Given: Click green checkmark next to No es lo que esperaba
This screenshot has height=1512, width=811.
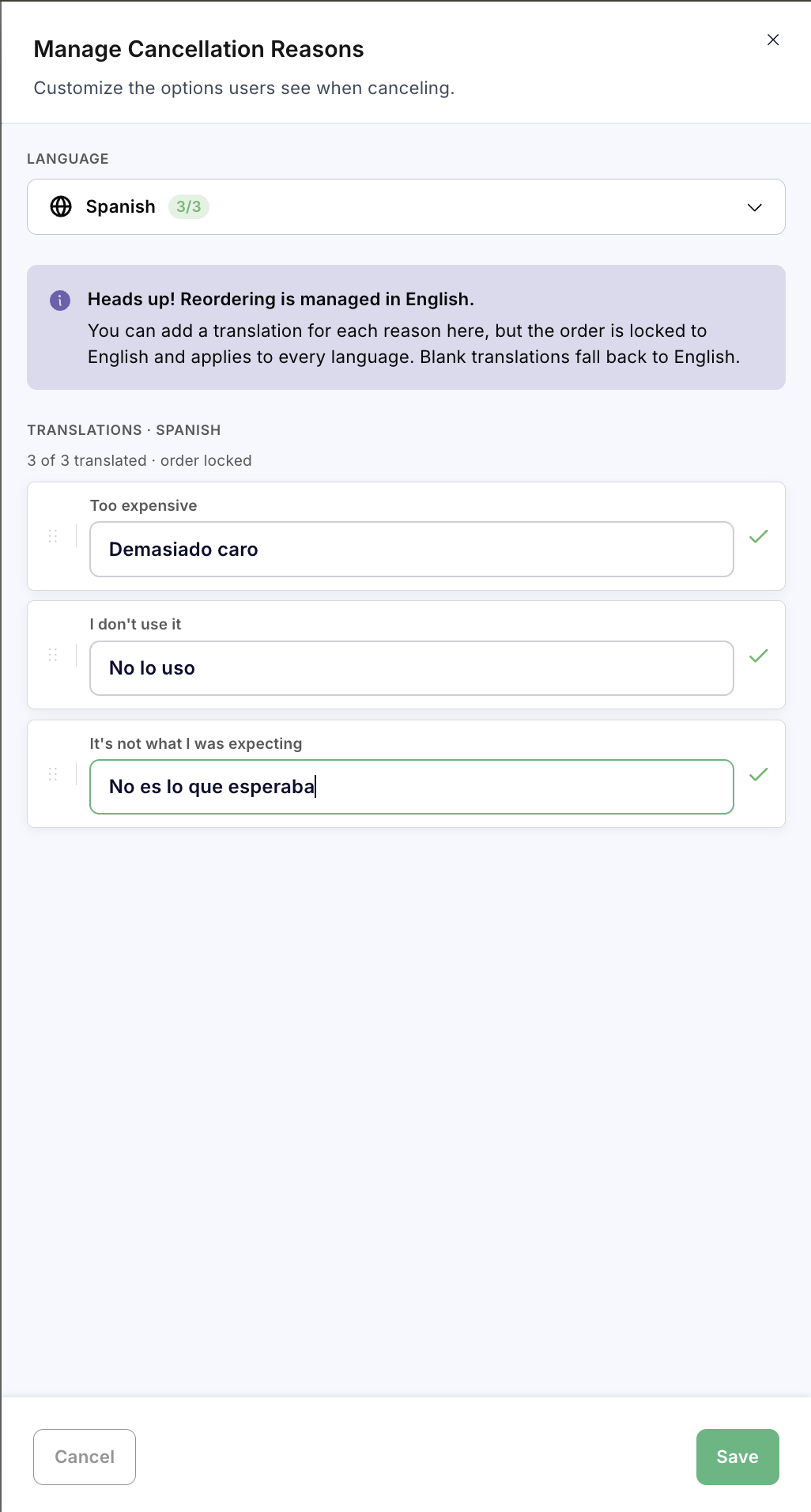Looking at the screenshot, I should click(759, 774).
